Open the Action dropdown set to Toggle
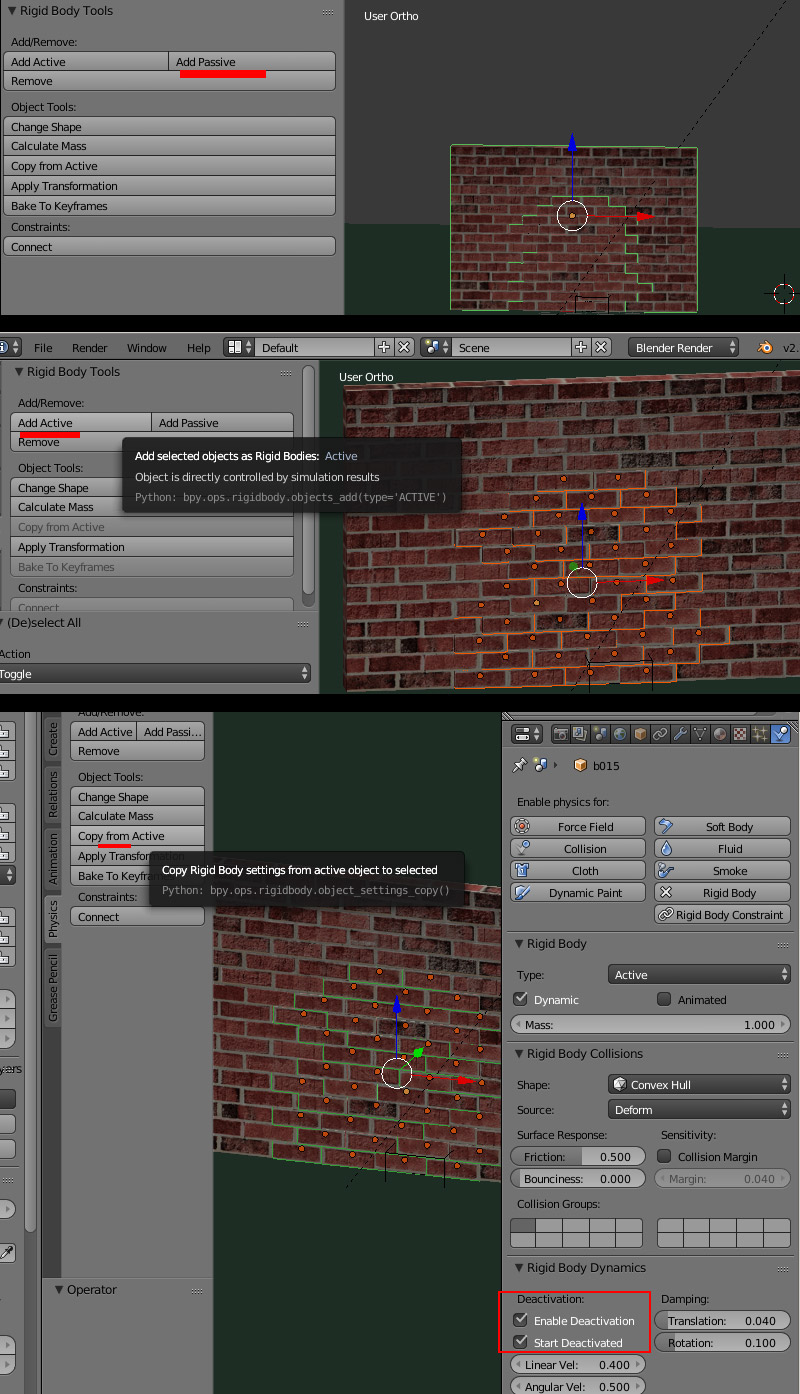This screenshot has height=1394, width=800. (x=155, y=674)
